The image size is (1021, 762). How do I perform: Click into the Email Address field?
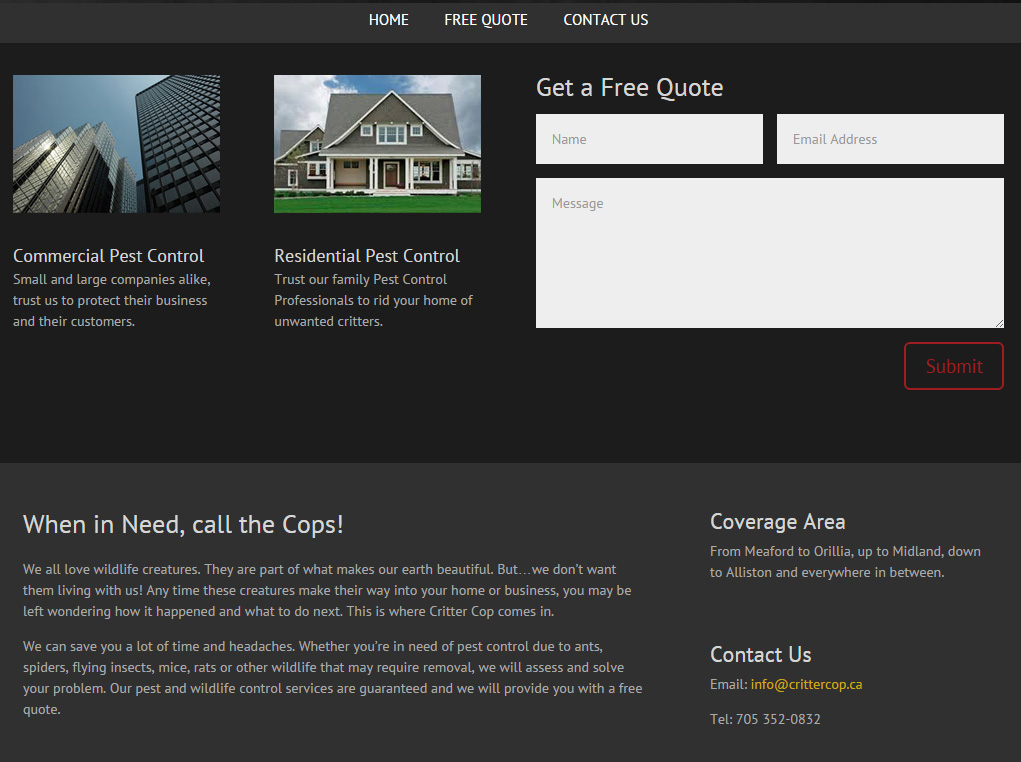pos(890,139)
